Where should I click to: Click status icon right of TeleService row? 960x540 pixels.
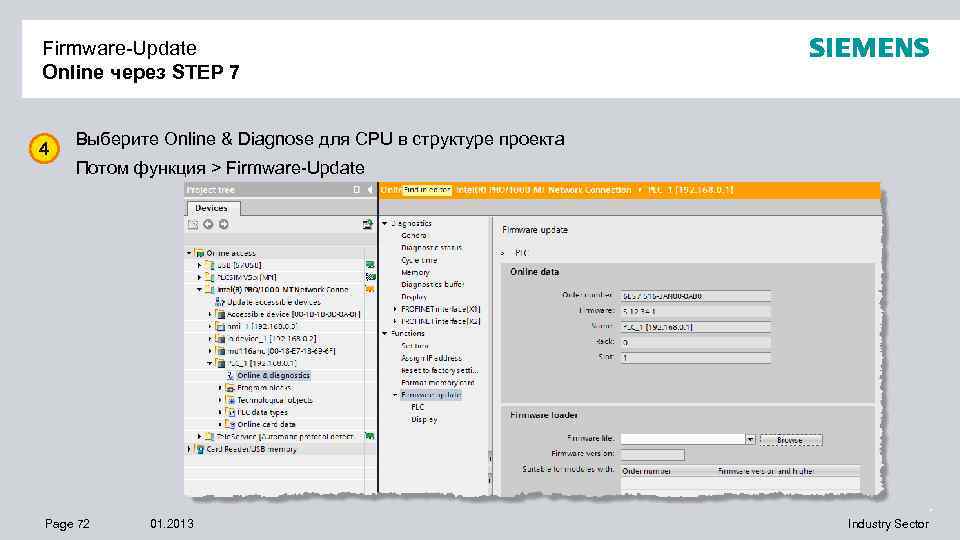tap(370, 437)
